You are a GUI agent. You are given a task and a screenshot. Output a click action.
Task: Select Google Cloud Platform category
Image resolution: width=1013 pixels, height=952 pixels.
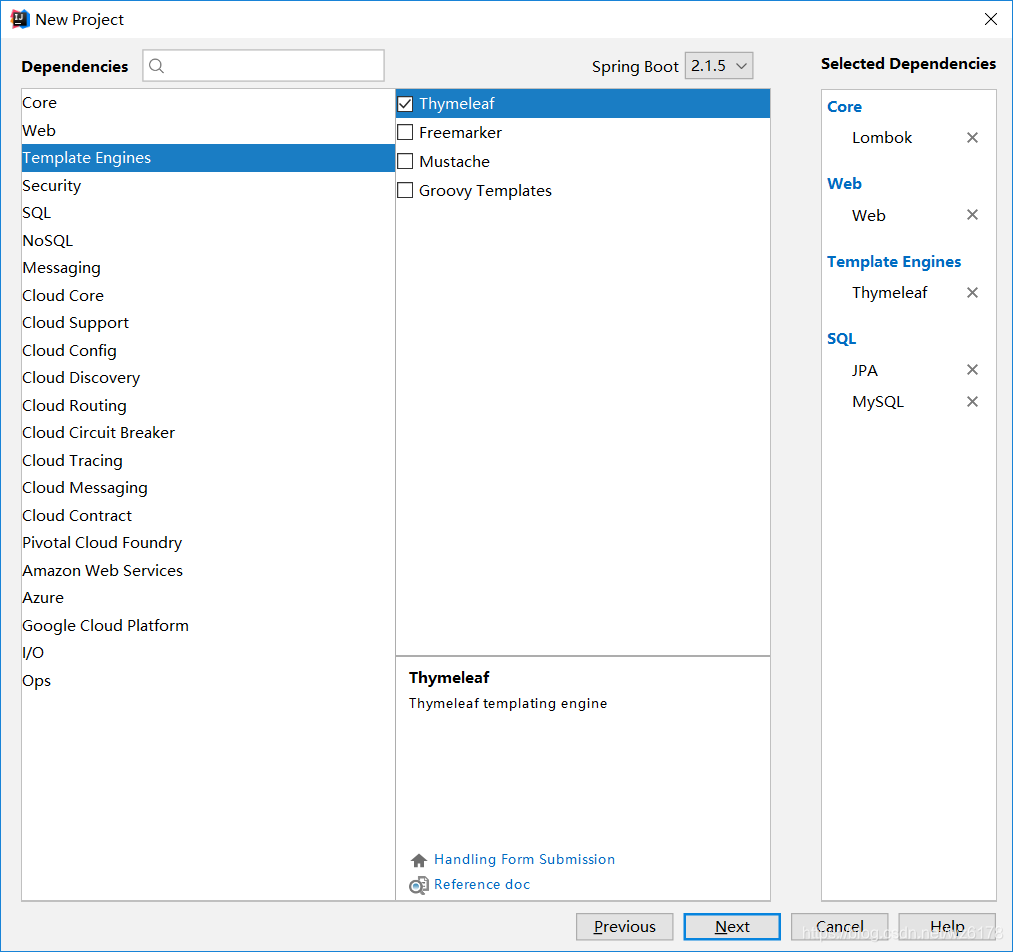[208, 625]
